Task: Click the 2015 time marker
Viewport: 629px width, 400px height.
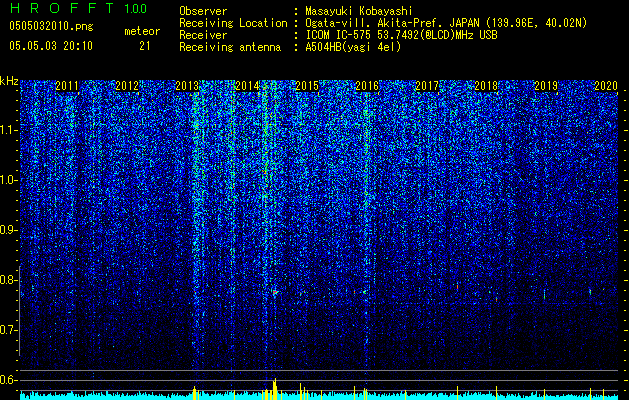Action: [x=307, y=85]
